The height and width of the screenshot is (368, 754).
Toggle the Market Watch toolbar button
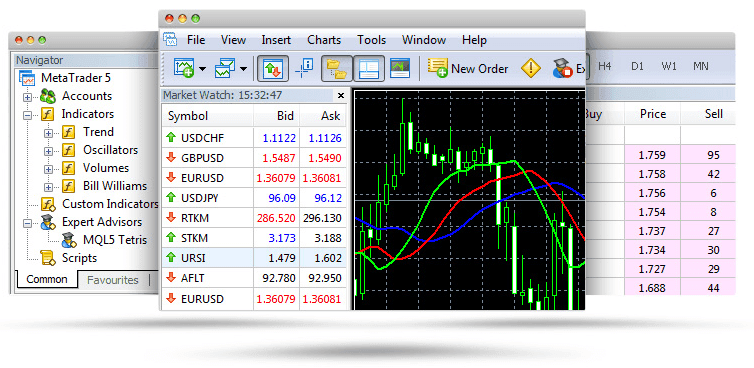click(273, 68)
